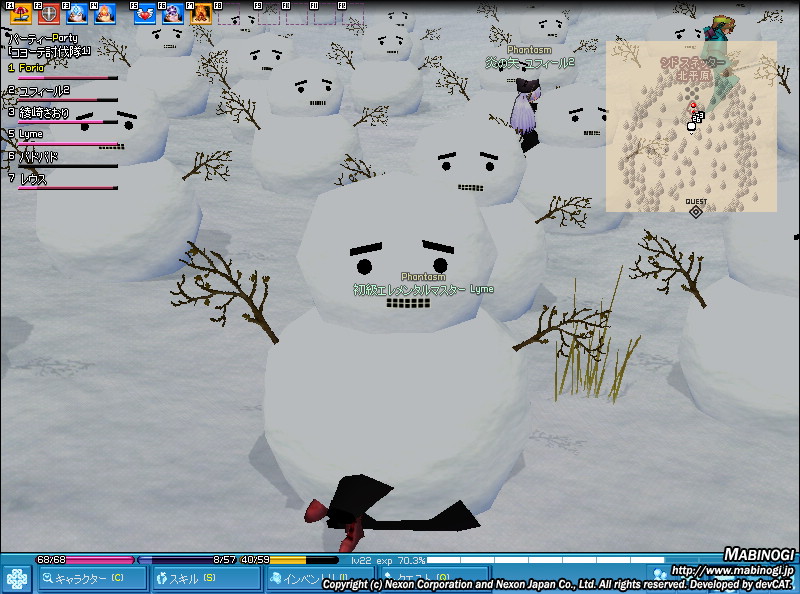Use the F2 shield defense skill
The image size is (800, 594).
[48, 14]
